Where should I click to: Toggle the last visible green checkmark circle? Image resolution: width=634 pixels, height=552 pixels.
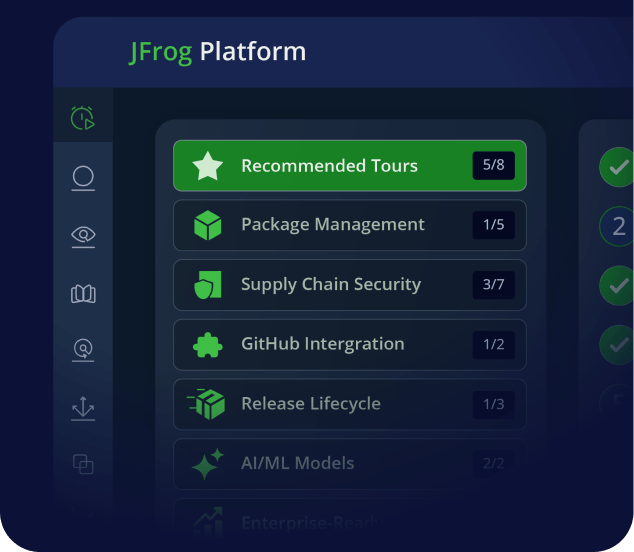pyautogui.click(x=616, y=345)
